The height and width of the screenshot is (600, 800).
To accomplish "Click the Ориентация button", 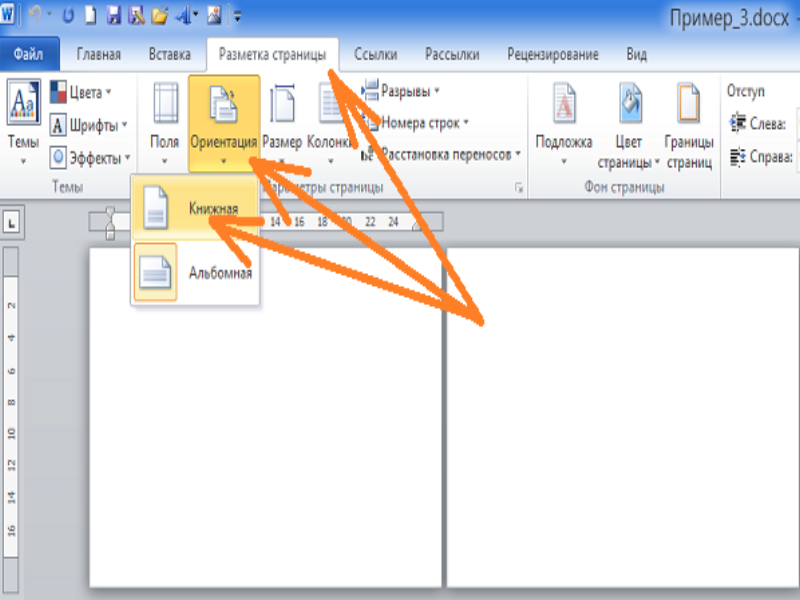I will (223, 122).
